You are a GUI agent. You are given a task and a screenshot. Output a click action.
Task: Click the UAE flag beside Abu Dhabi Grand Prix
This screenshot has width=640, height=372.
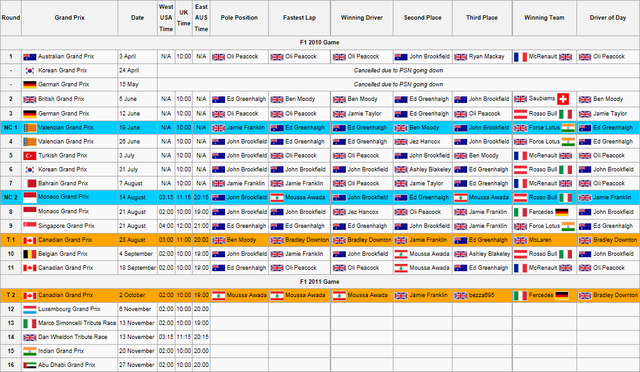tap(30, 365)
